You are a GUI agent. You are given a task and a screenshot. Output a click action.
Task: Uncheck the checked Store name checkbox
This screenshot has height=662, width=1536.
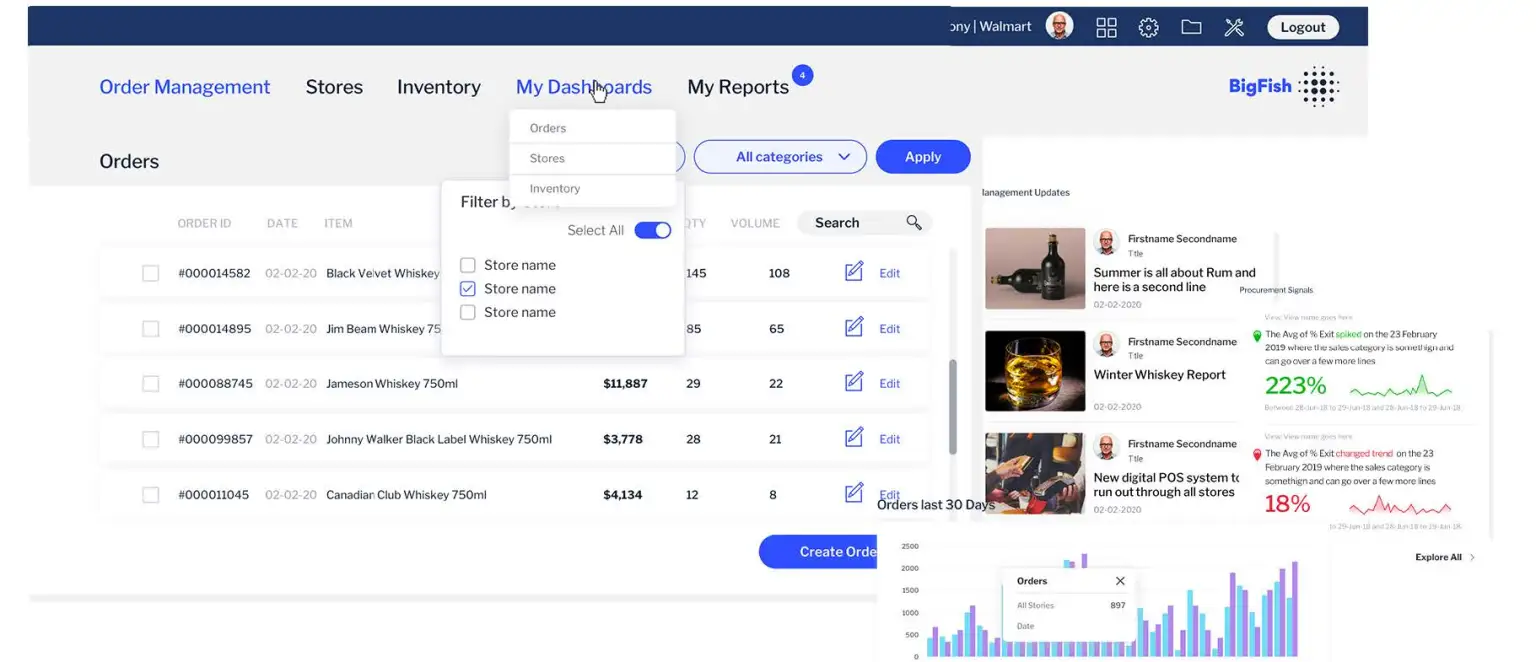click(467, 289)
